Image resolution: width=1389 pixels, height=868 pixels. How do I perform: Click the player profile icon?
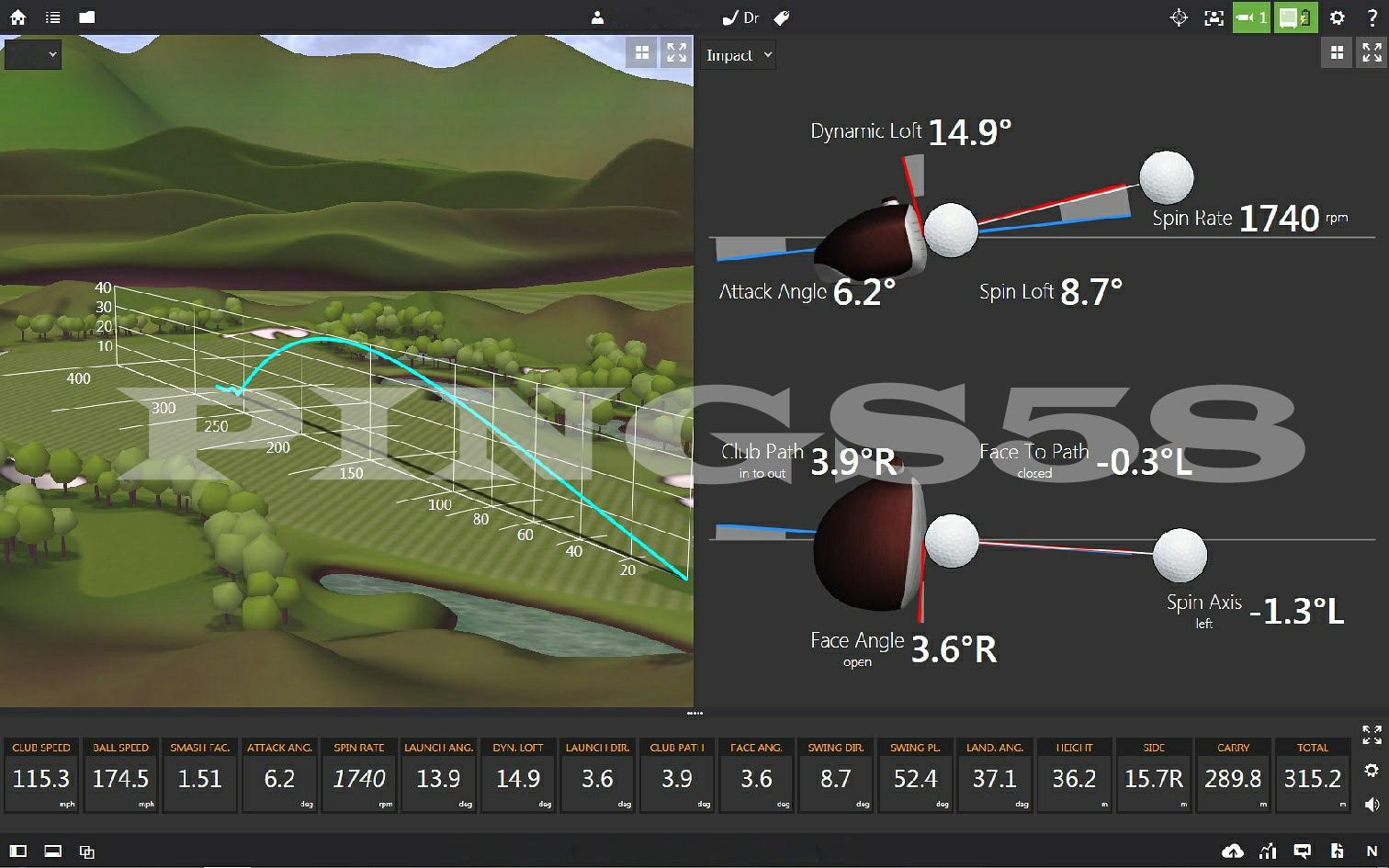coord(597,17)
